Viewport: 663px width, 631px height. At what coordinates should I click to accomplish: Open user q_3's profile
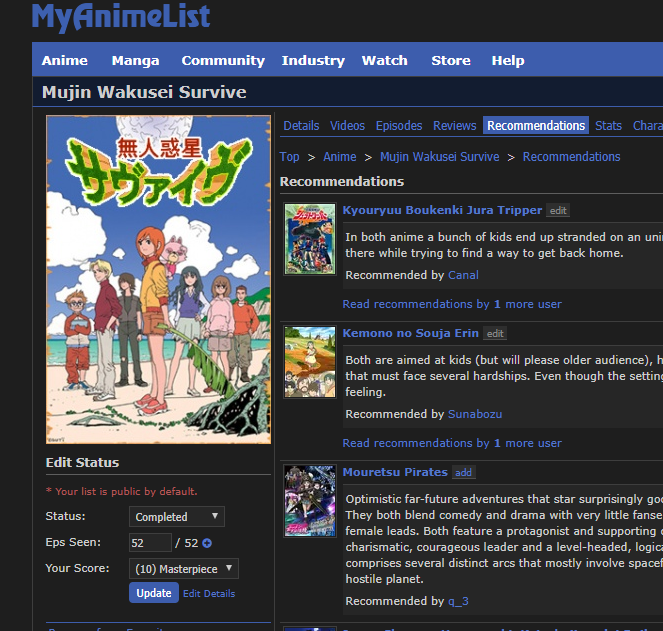click(x=458, y=601)
